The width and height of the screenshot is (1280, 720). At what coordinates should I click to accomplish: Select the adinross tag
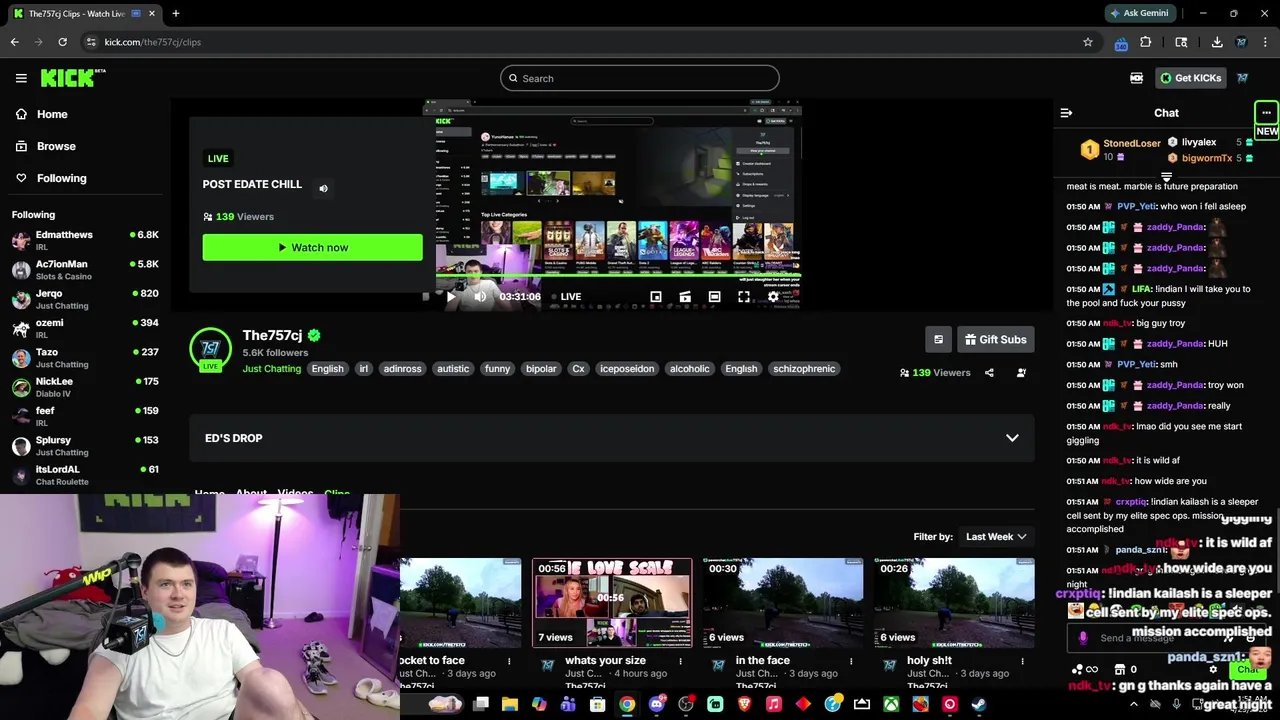(402, 369)
